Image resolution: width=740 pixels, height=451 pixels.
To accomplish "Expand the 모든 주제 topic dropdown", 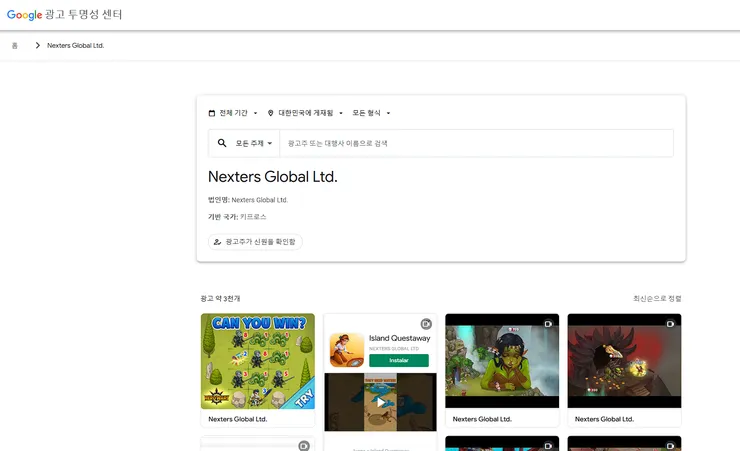I will [x=254, y=143].
